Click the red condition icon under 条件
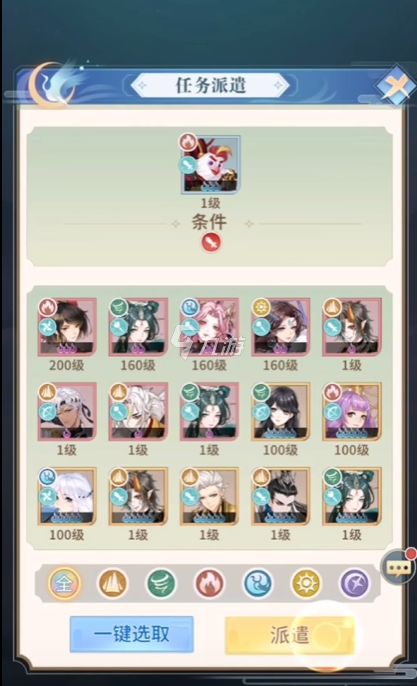 (x=211, y=242)
